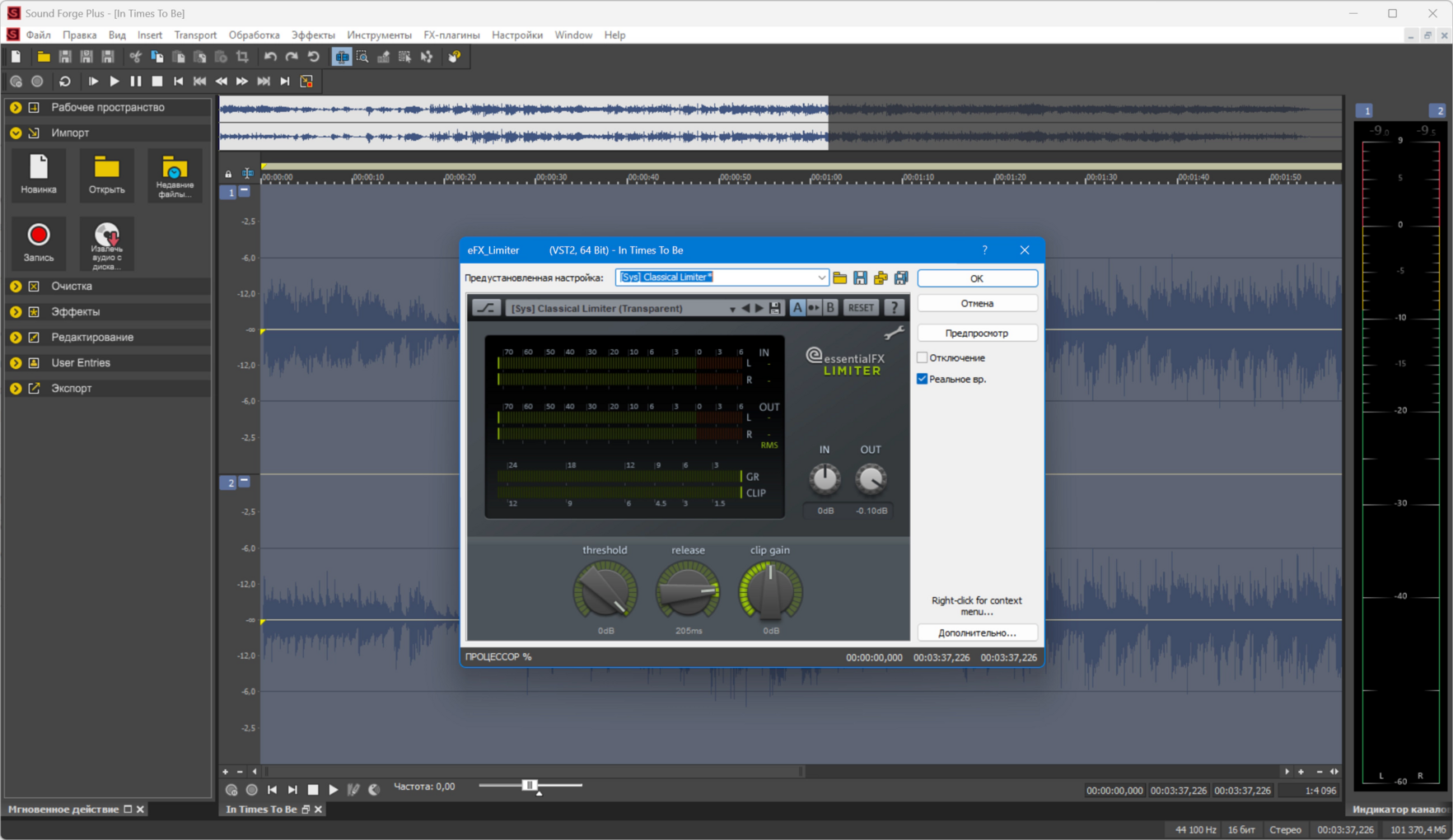Image resolution: width=1453 pixels, height=840 pixels.
Task: Uncheck the Реальное вр. checkbox
Action: [x=923, y=379]
